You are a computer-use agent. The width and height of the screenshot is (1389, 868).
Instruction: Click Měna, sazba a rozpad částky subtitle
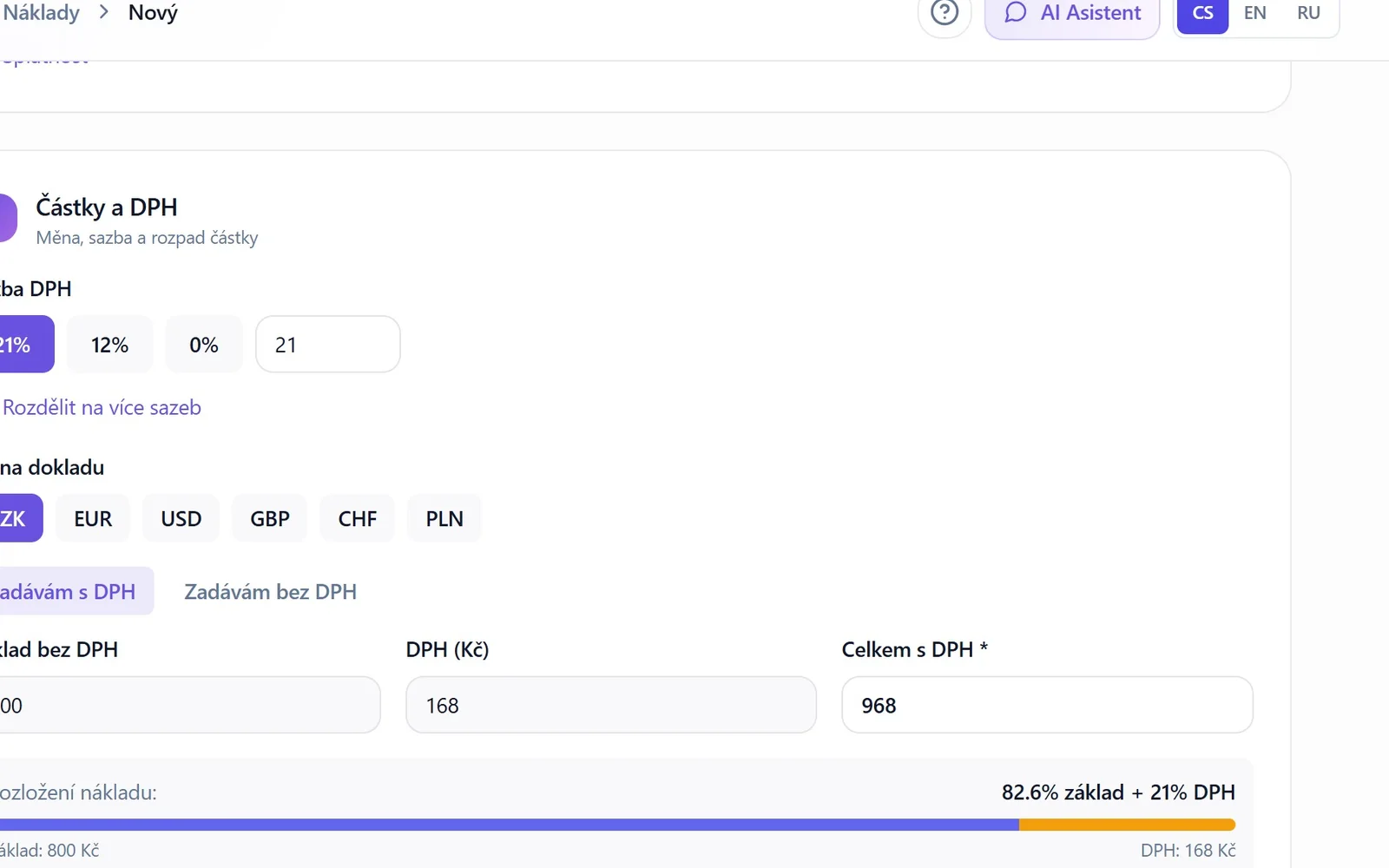pos(147,238)
